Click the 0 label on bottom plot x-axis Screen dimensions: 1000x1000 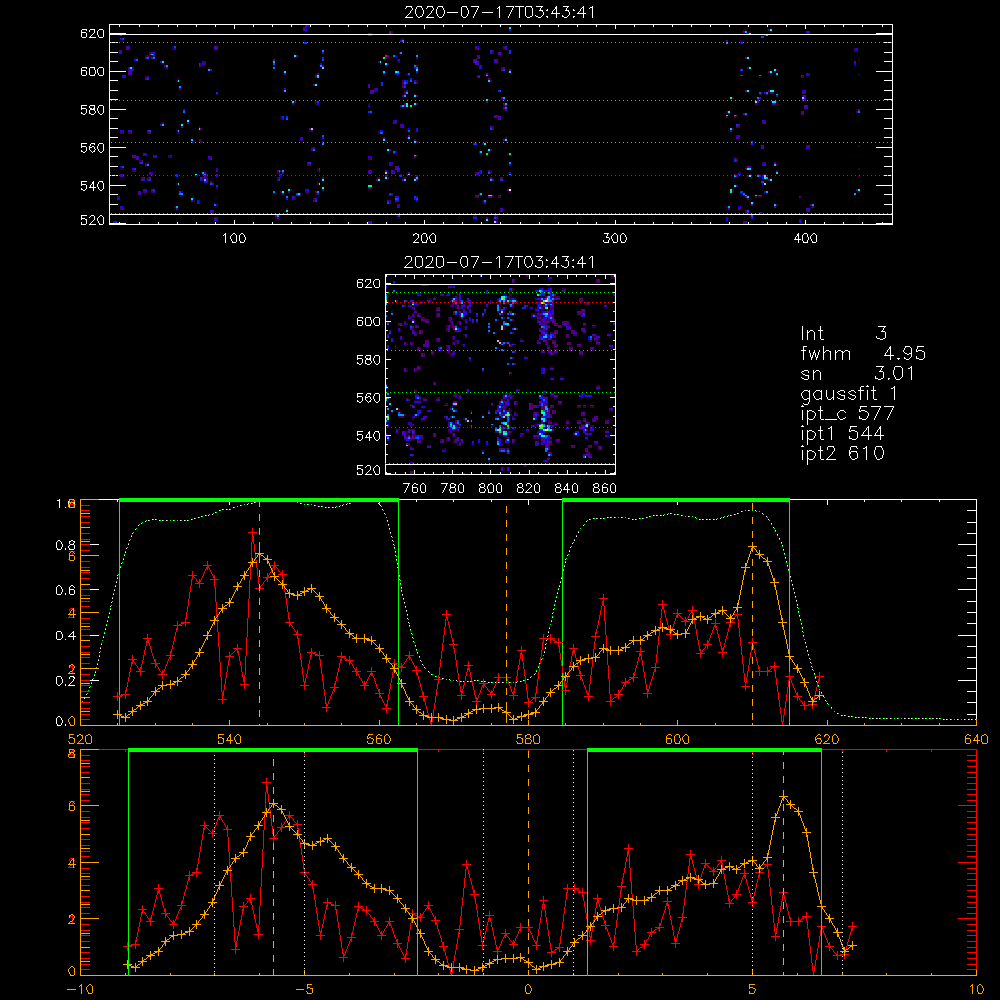coord(528,990)
